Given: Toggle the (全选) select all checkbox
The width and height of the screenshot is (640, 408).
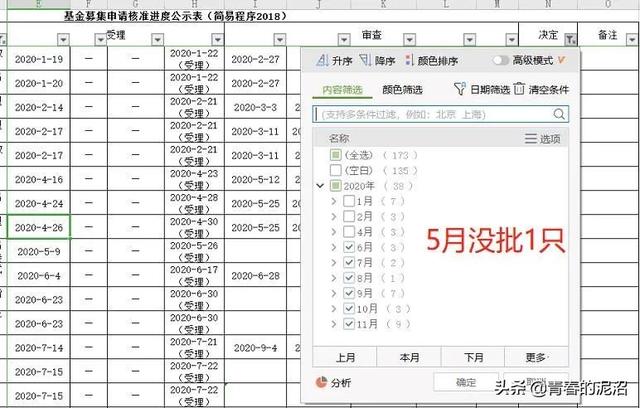Looking at the screenshot, I should click(x=335, y=156).
